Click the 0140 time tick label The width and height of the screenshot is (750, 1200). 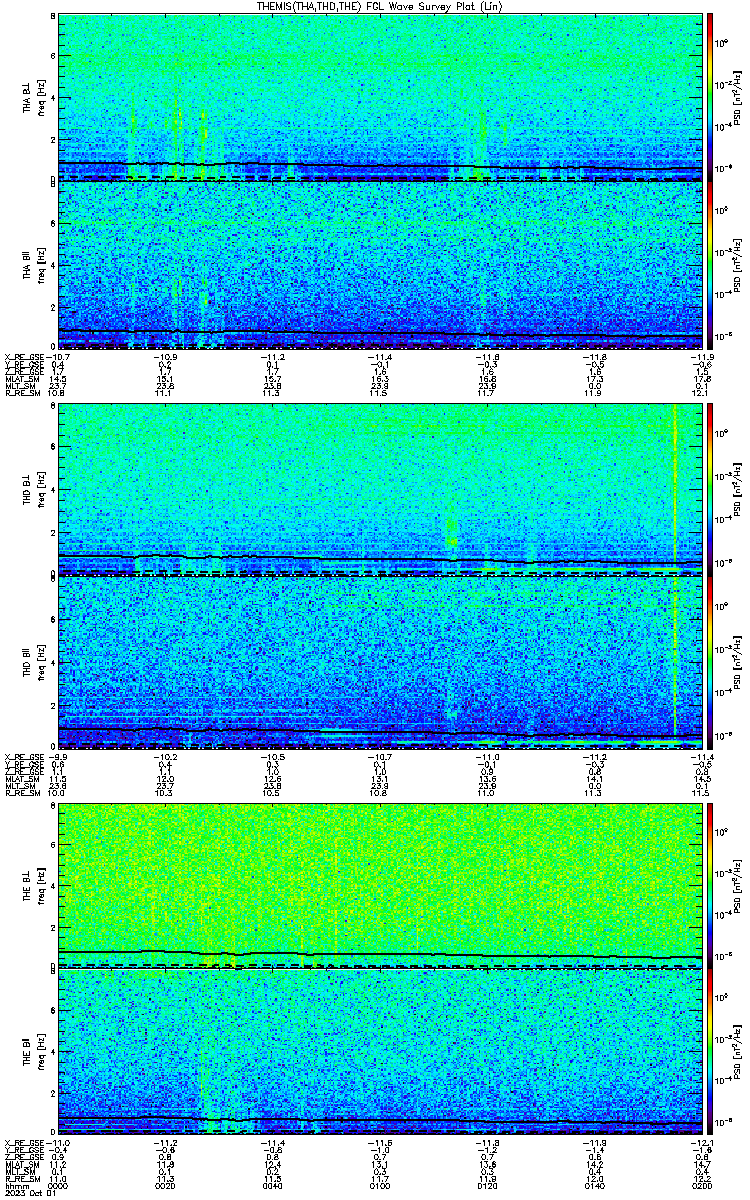(x=595, y=1187)
